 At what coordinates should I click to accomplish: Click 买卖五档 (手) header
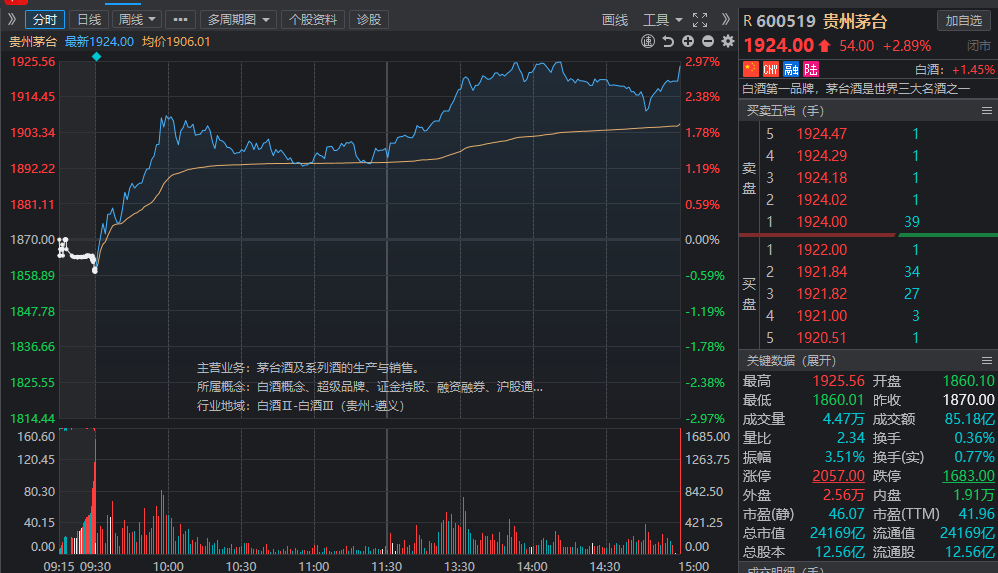785,111
